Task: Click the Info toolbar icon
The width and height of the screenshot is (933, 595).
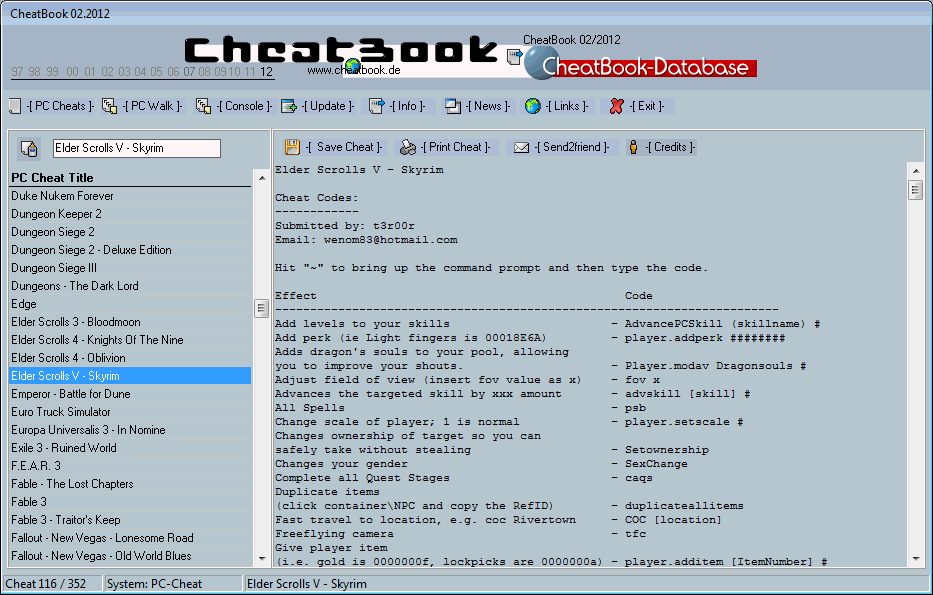Action: coord(377,107)
